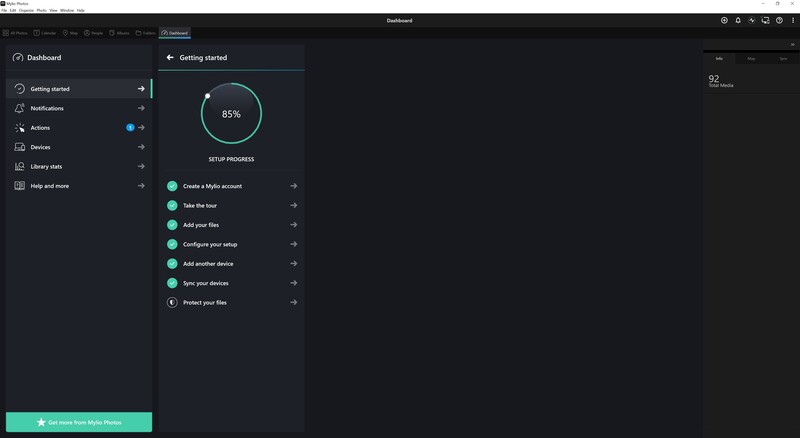Click the Getting started sidebar icon

pyautogui.click(x=19, y=89)
